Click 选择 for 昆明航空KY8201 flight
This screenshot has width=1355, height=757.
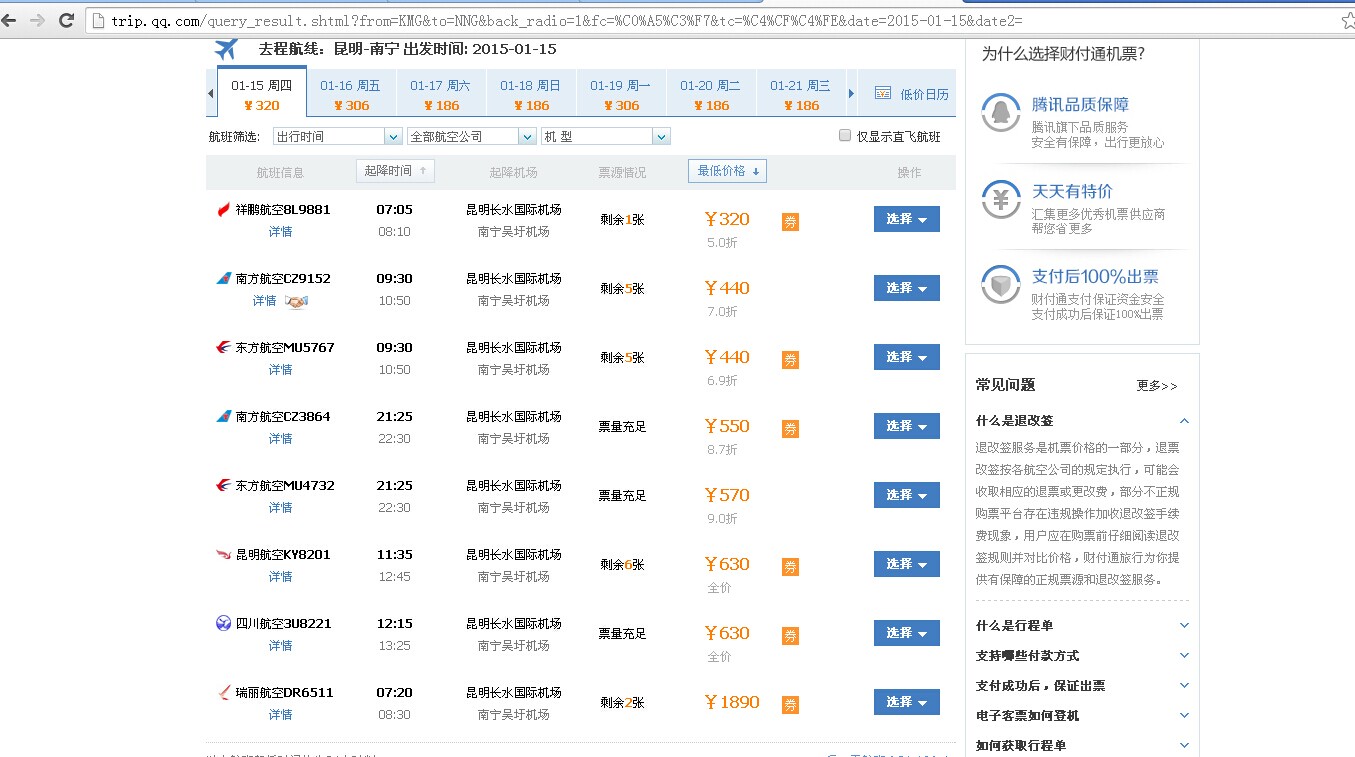click(x=907, y=564)
